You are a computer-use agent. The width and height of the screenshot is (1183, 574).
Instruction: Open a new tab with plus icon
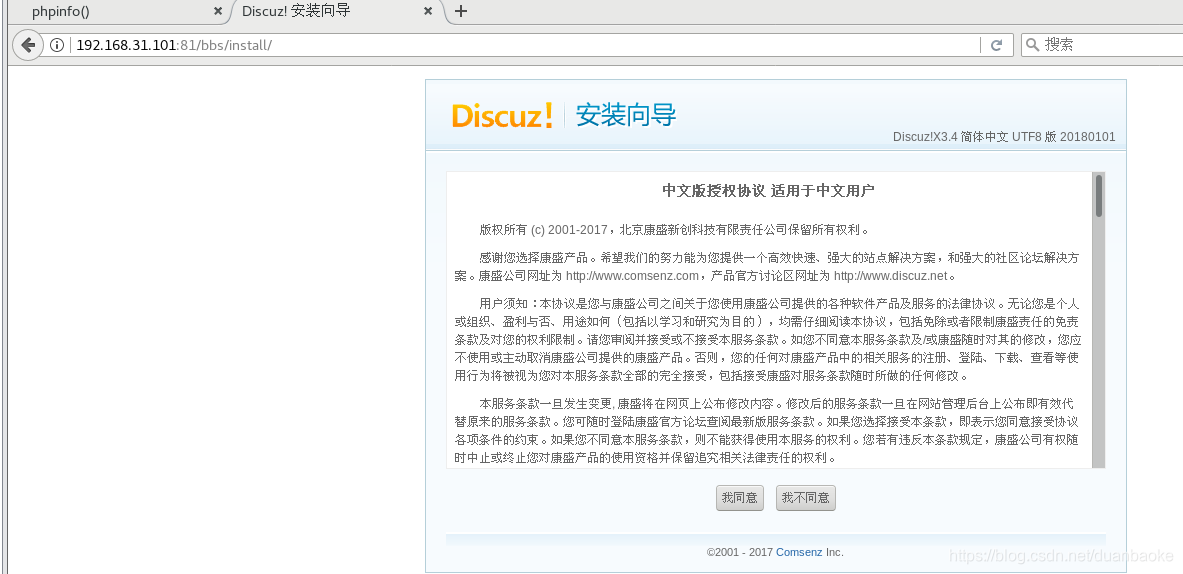click(x=461, y=11)
